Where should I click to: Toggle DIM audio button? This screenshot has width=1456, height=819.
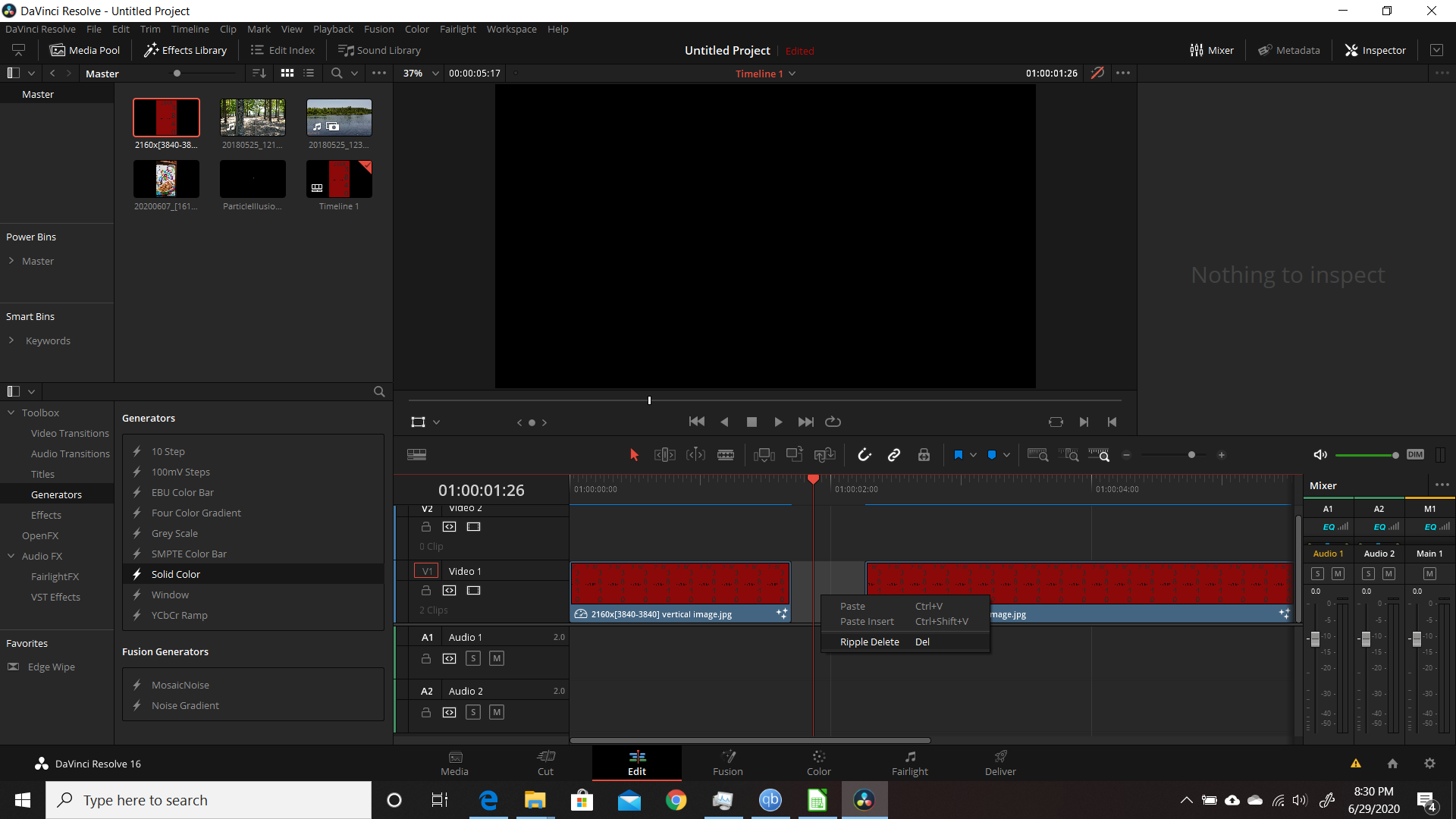[x=1415, y=454]
